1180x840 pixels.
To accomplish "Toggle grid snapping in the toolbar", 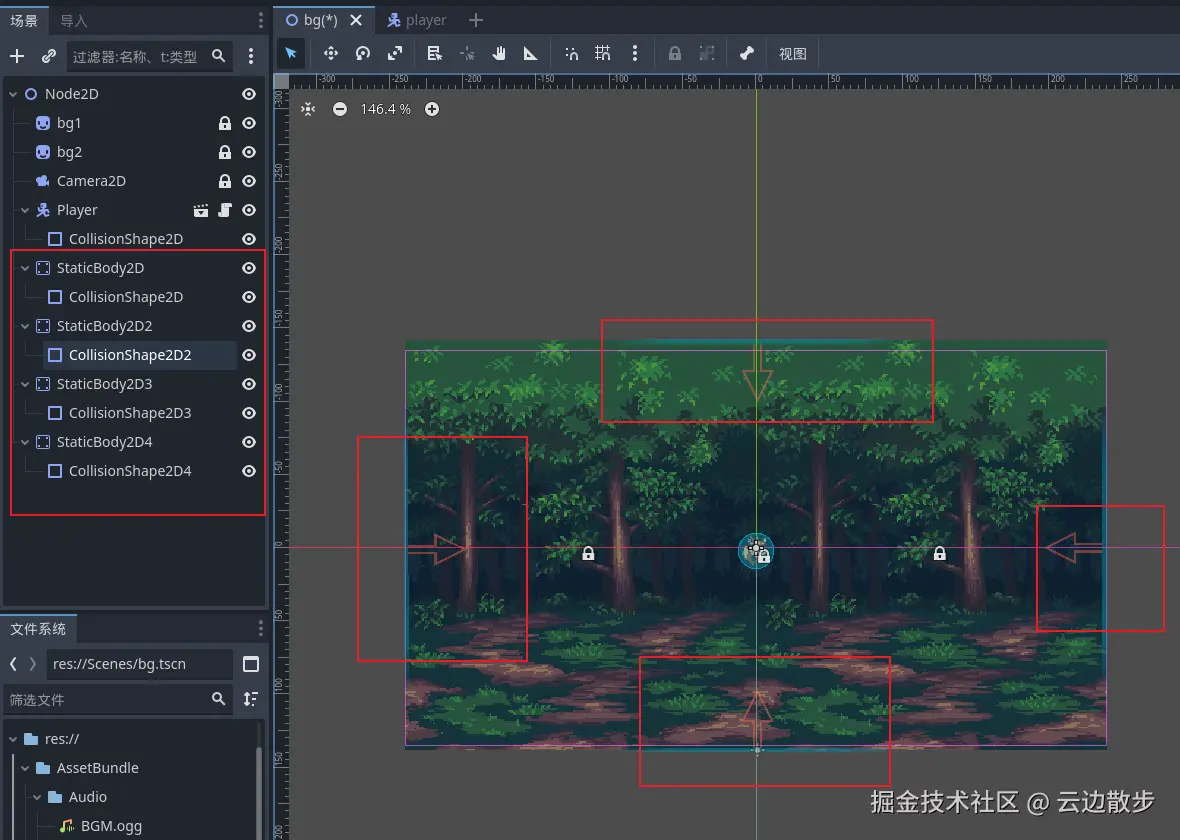I will (603, 54).
